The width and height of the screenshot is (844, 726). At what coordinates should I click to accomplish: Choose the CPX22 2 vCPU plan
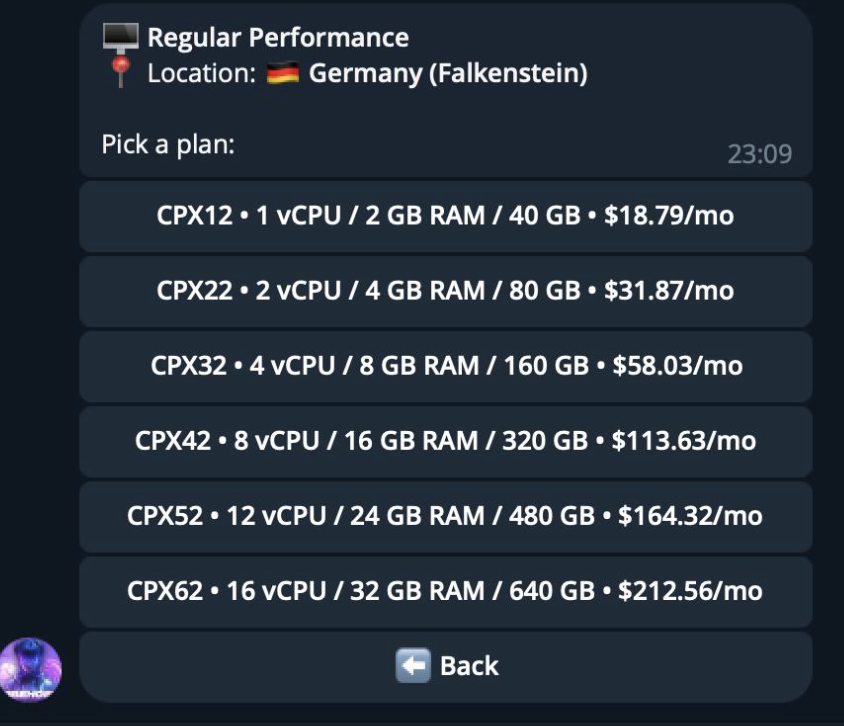[446, 291]
